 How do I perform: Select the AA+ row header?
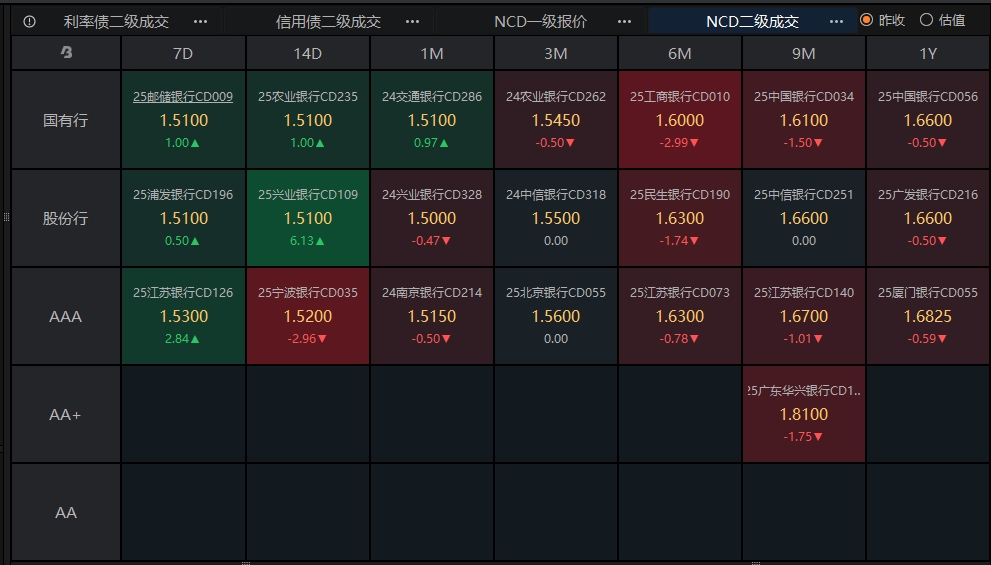66,414
